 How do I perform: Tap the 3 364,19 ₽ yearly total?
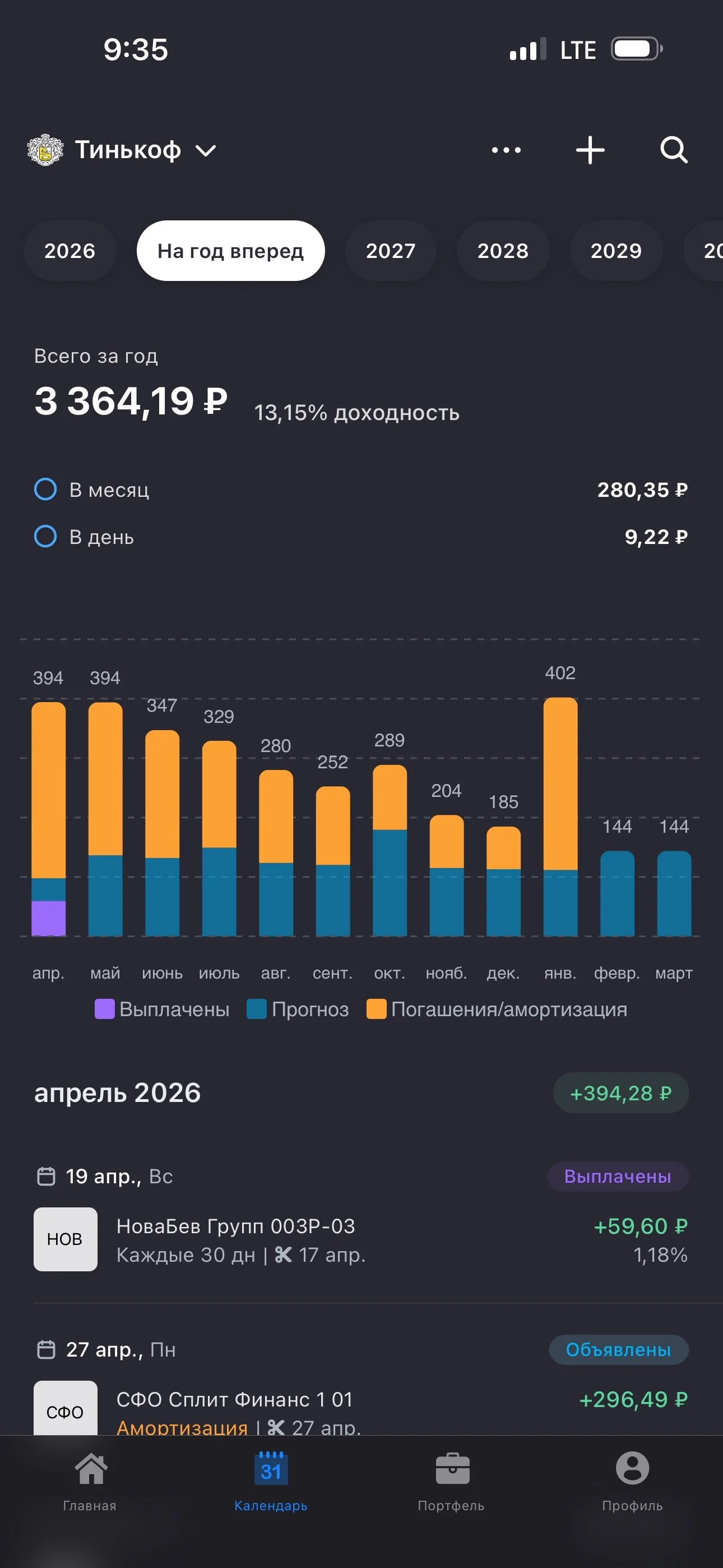point(131,401)
